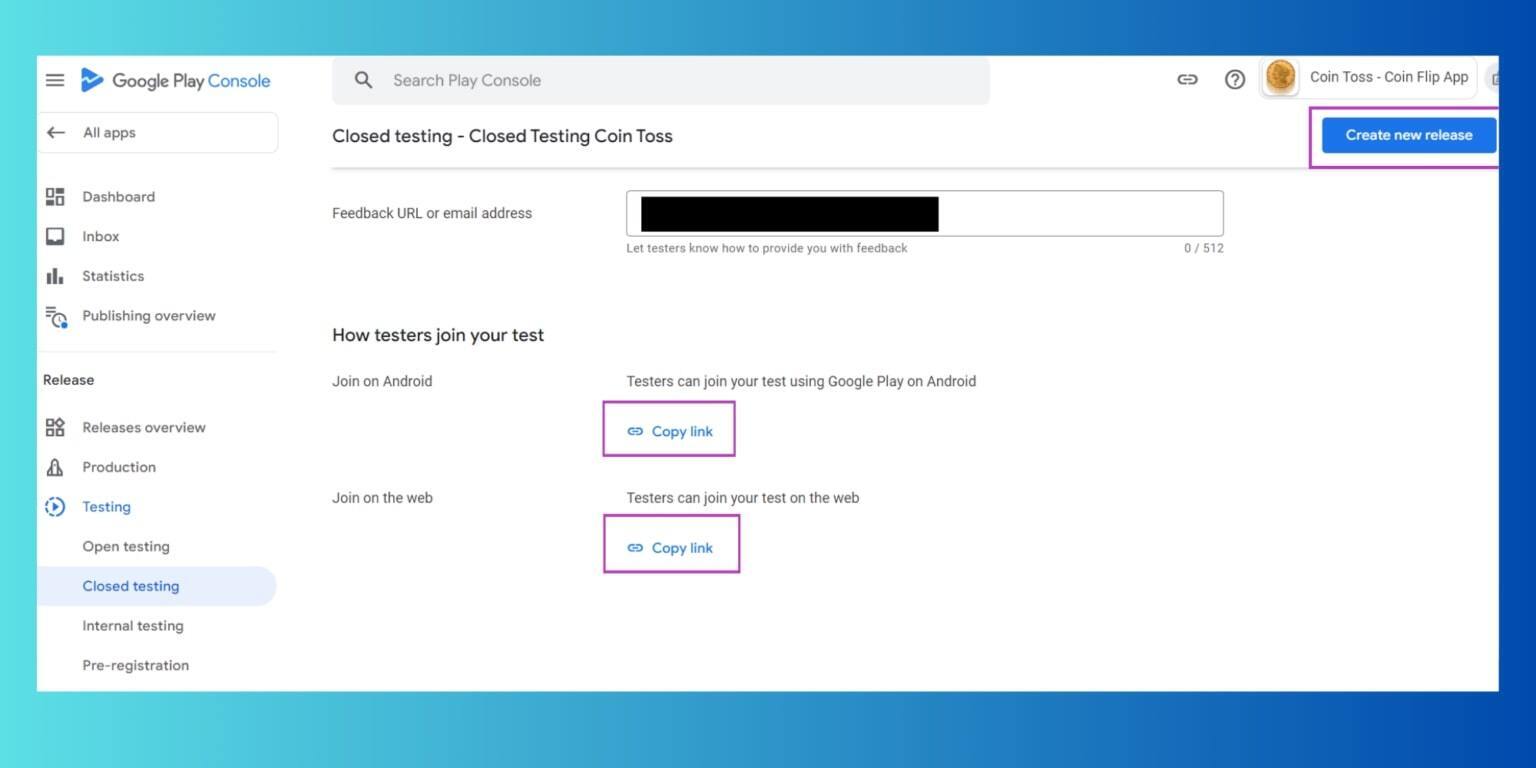Click the Feedback URL or email field

pos(925,213)
